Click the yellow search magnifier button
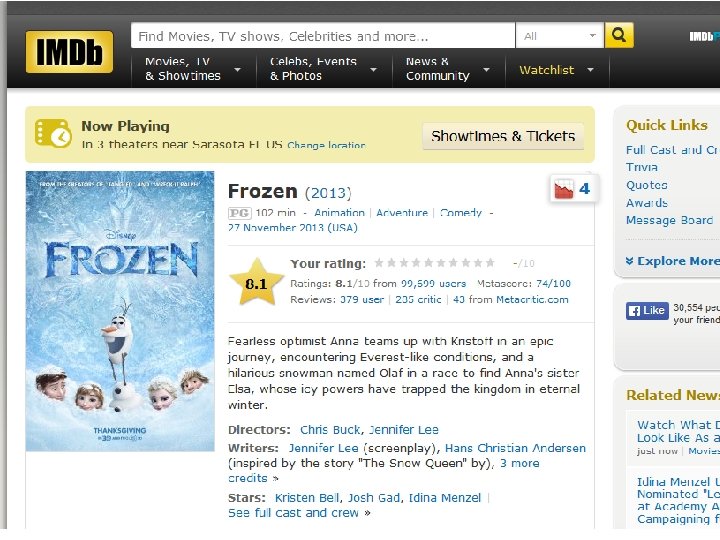Image resolution: width=720 pixels, height=540 pixels. pyautogui.click(x=619, y=35)
